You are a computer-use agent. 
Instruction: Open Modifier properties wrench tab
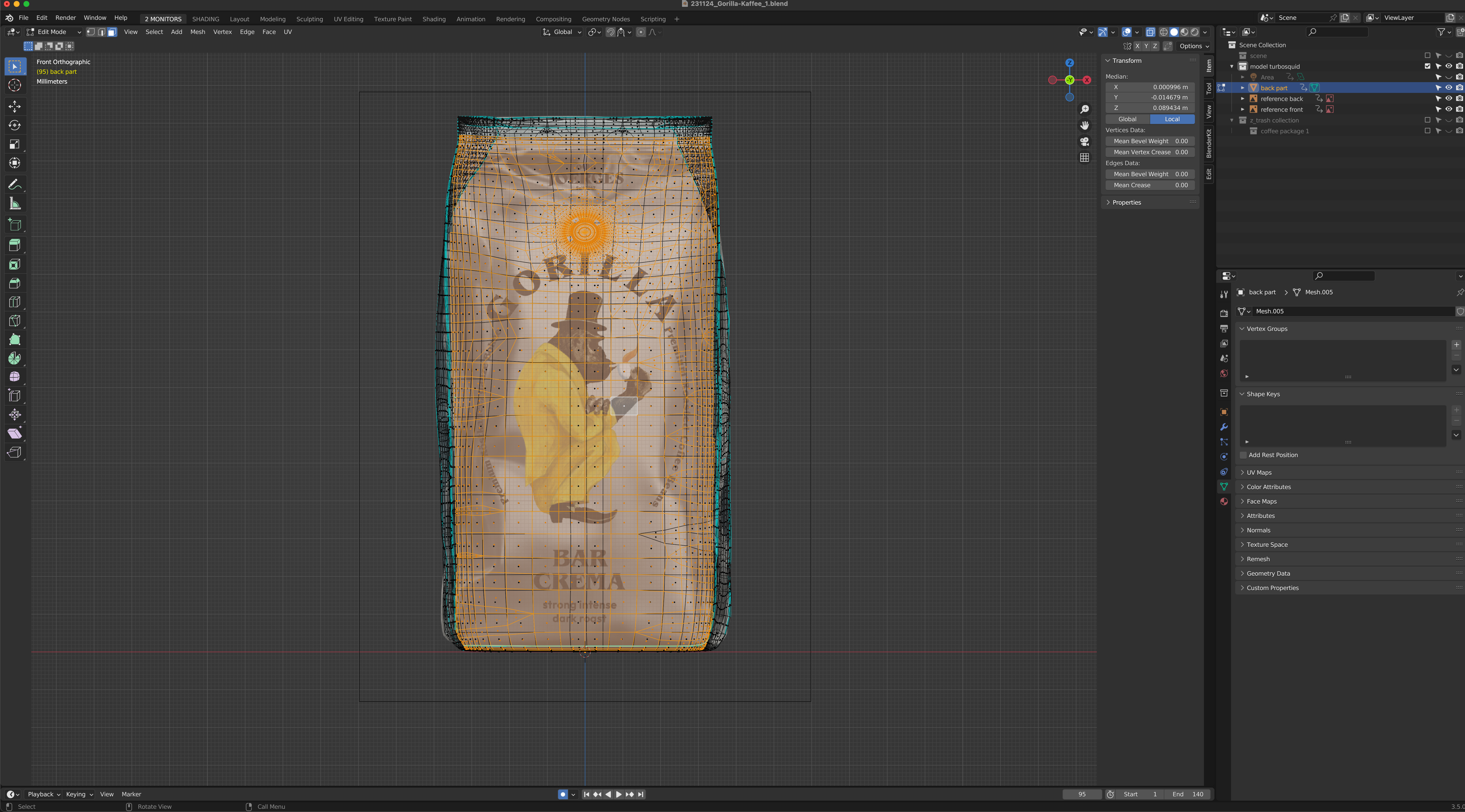(1224, 427)
